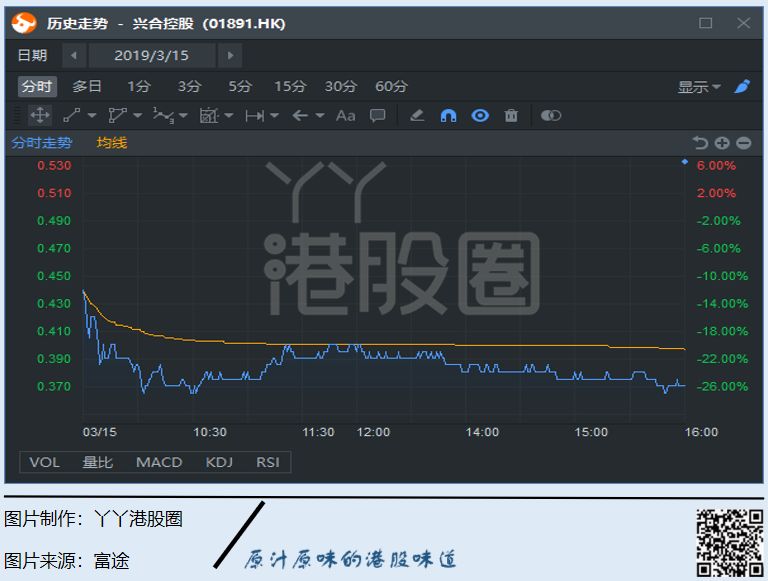This screenshot has width=768, height=581.
Task: Select the chart measurement tool
Action: click(x=209, y=116)
